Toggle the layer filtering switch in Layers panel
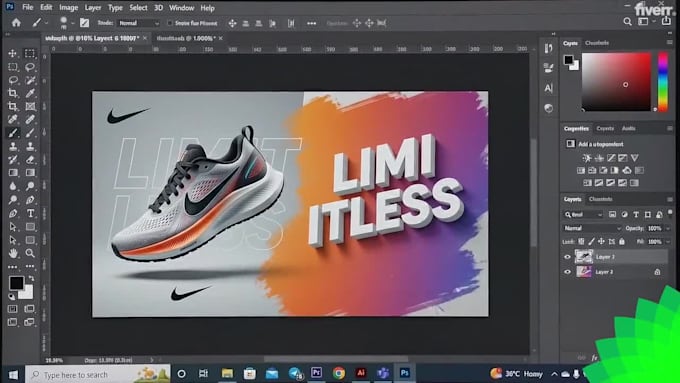 (670, 214)
